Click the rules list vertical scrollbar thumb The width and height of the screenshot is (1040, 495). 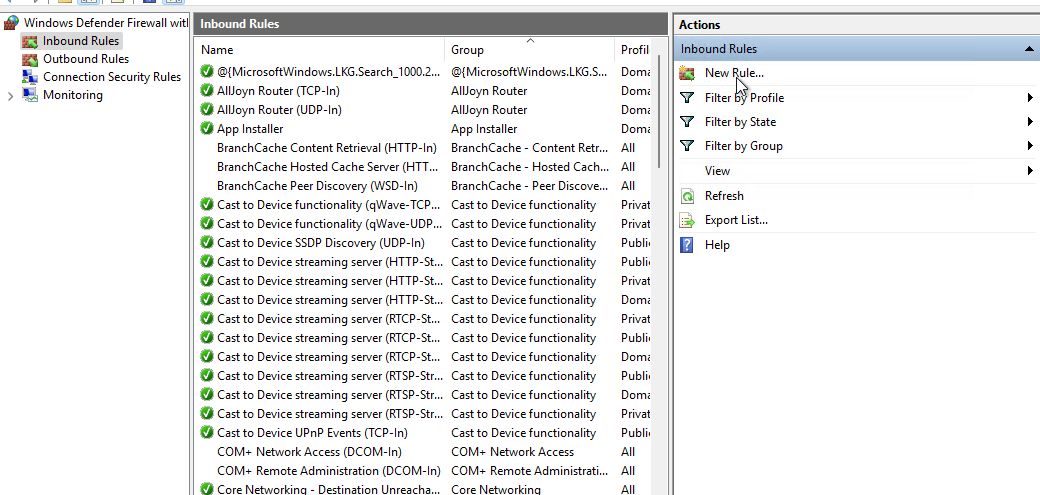pos(659,111)
